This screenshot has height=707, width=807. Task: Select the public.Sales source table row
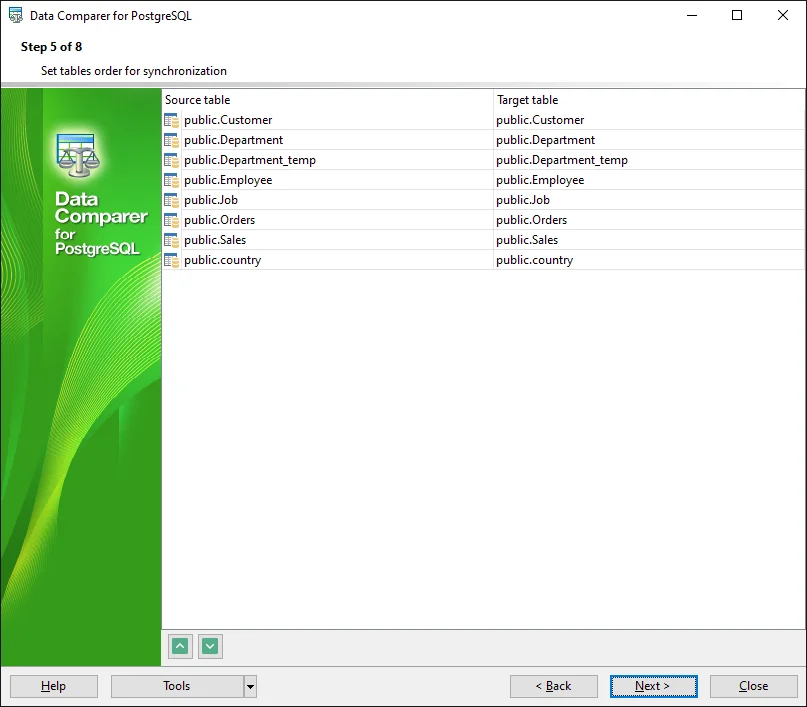215,240
